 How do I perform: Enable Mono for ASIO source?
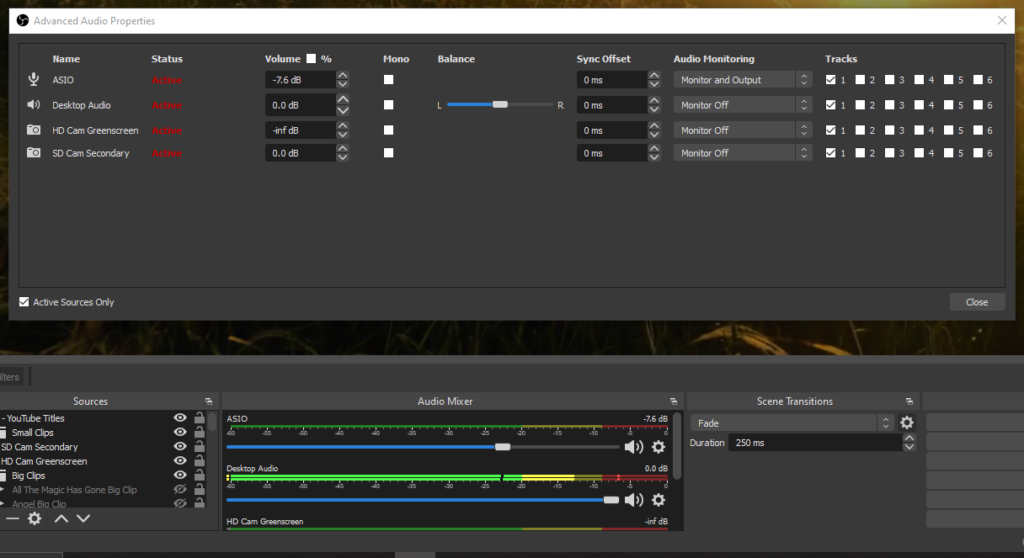(x=389, y=80)
